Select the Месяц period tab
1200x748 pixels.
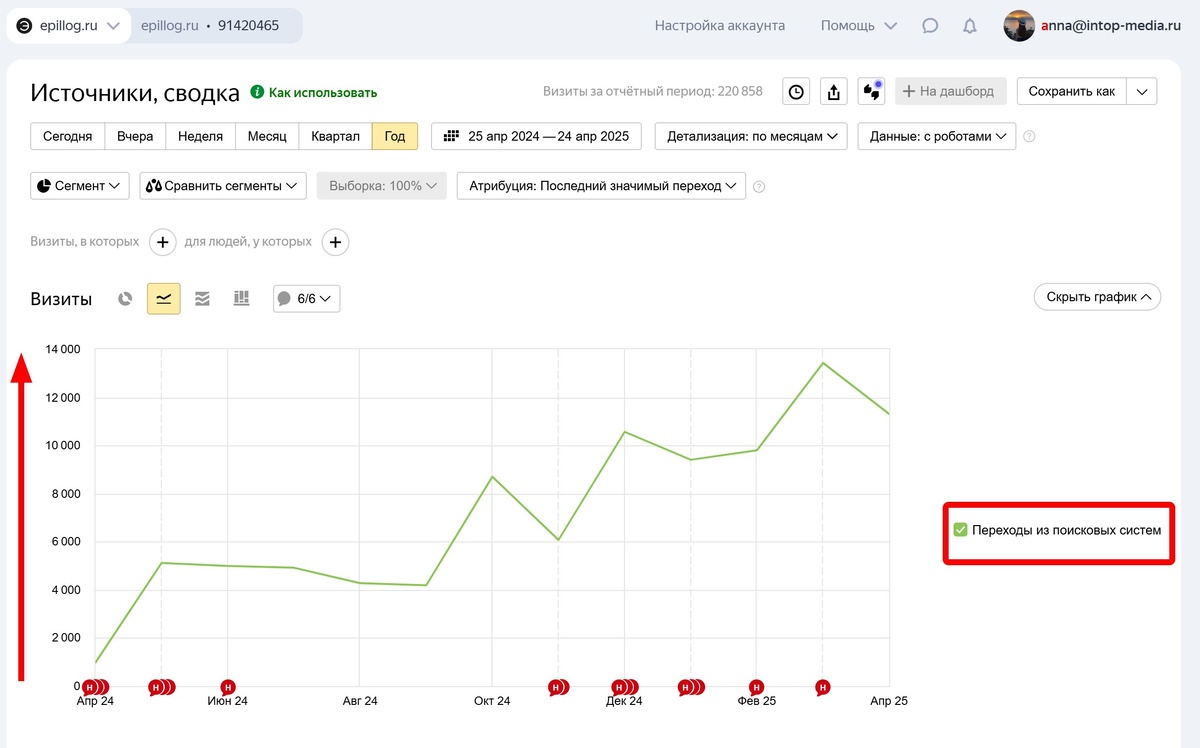point(267,136)
